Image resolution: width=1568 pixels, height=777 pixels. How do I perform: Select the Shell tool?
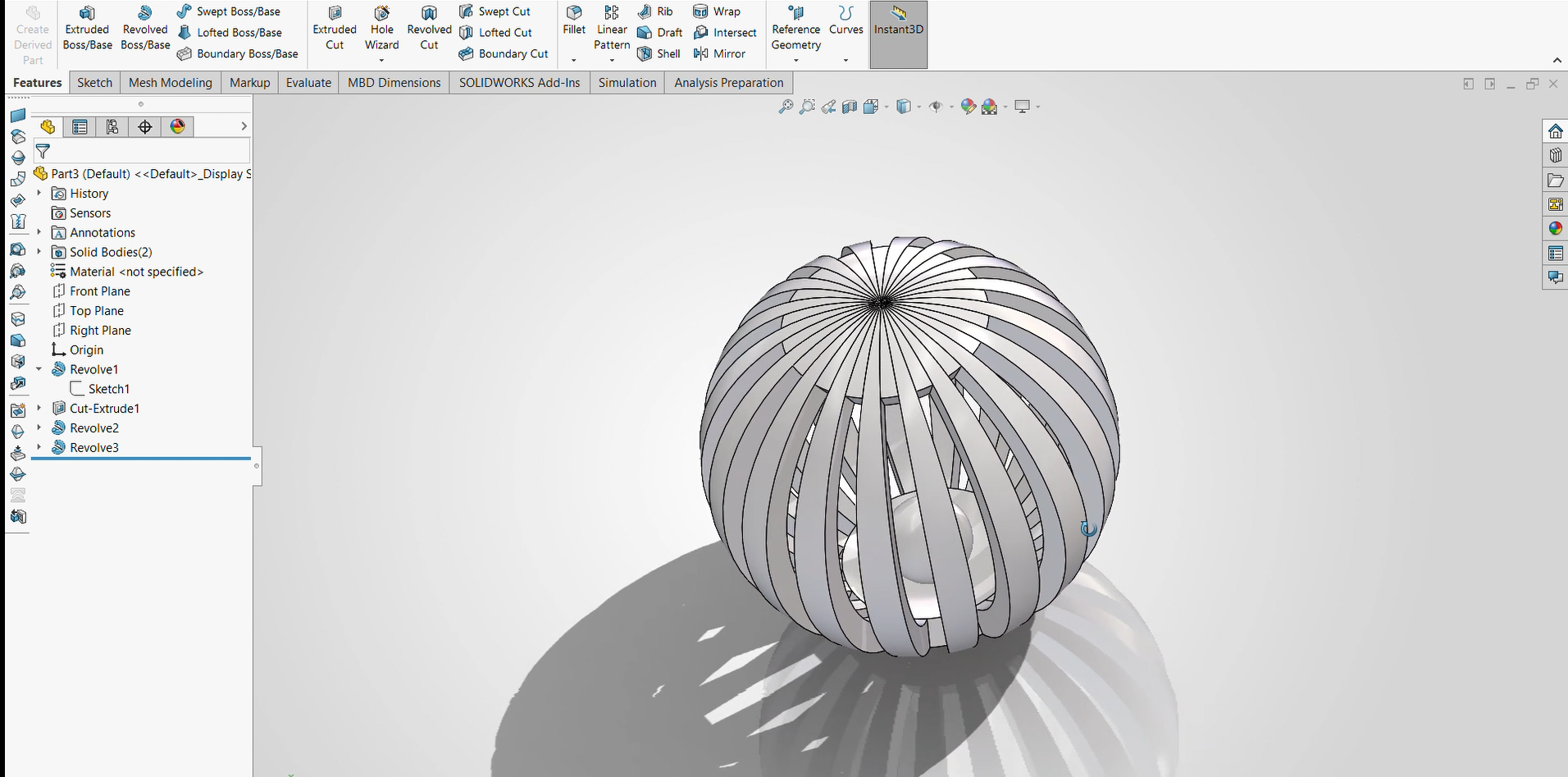[x=659, y=54]
